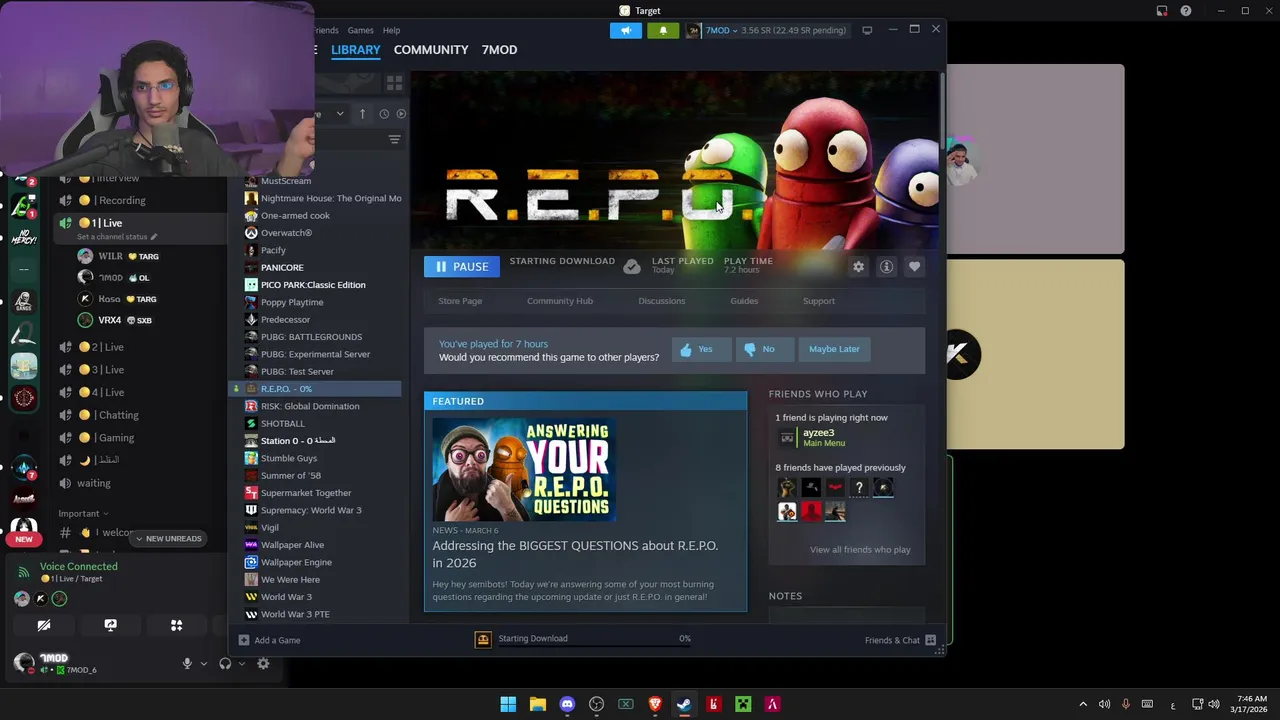Favorite R.E.P.O. with the heart icon

[x=914, y=267]
